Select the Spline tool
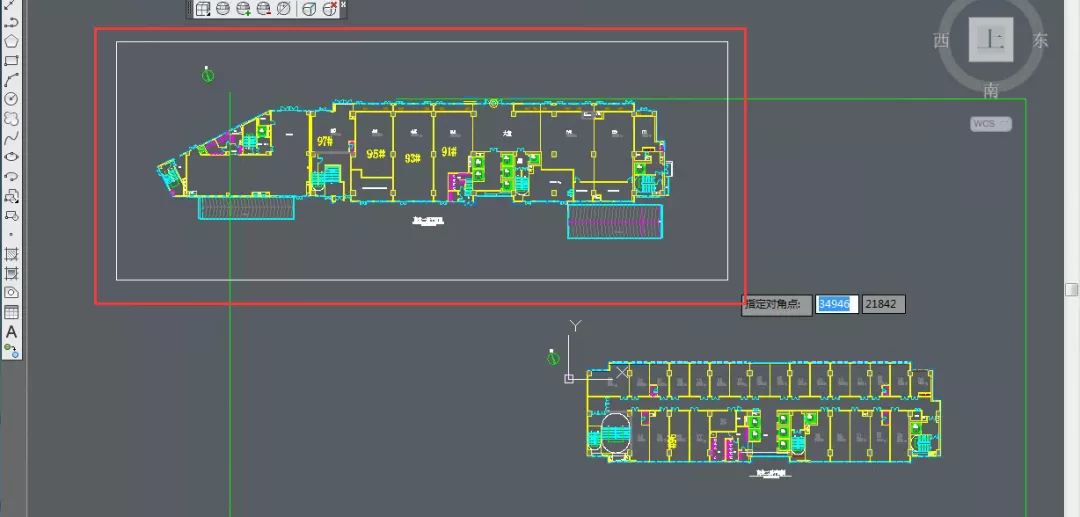This screenshot has height=517, width=1080. pyautogui.click(x=11, y=138)
